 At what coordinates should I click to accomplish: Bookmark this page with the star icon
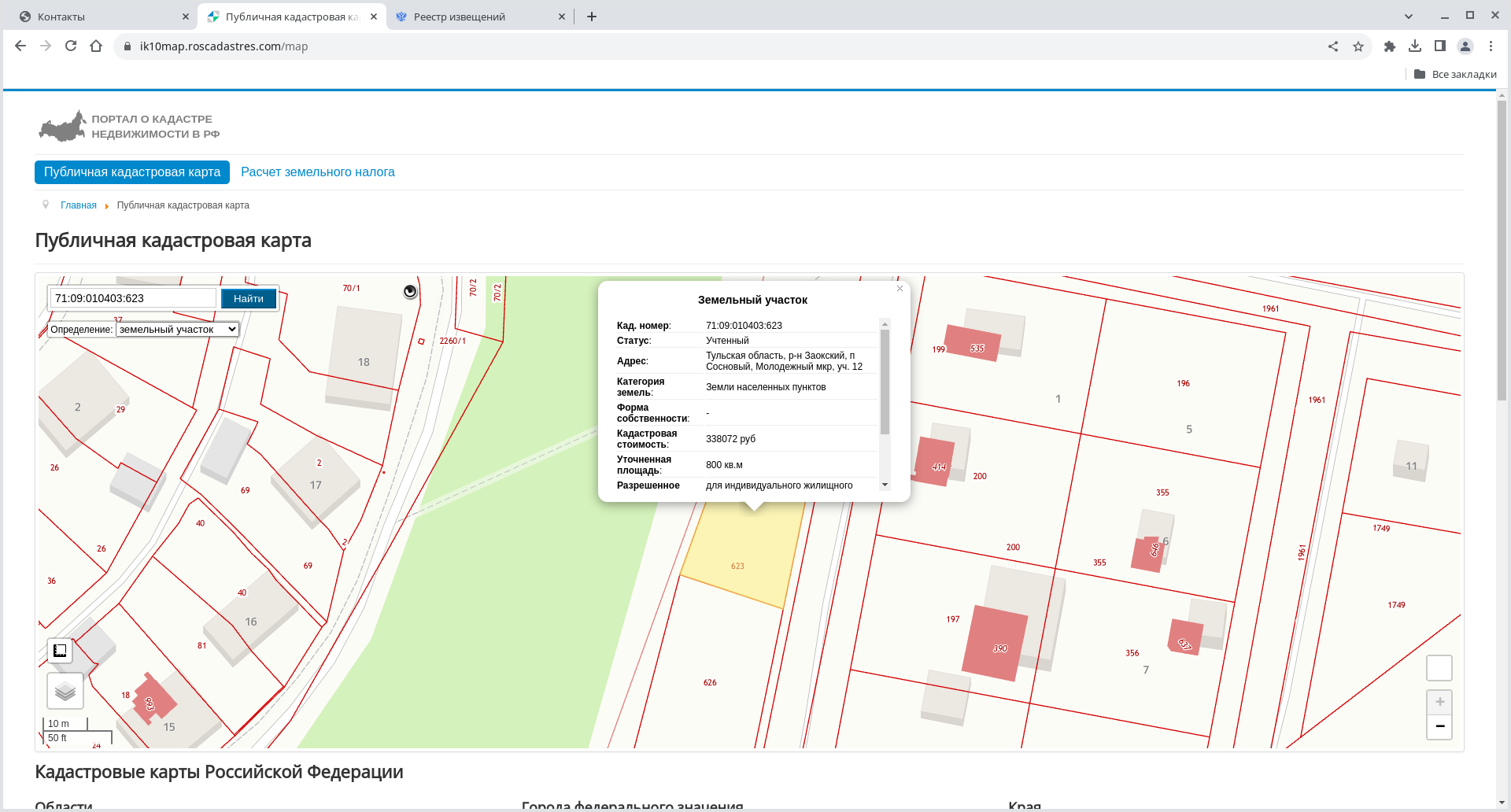[x=1358, y=46]
